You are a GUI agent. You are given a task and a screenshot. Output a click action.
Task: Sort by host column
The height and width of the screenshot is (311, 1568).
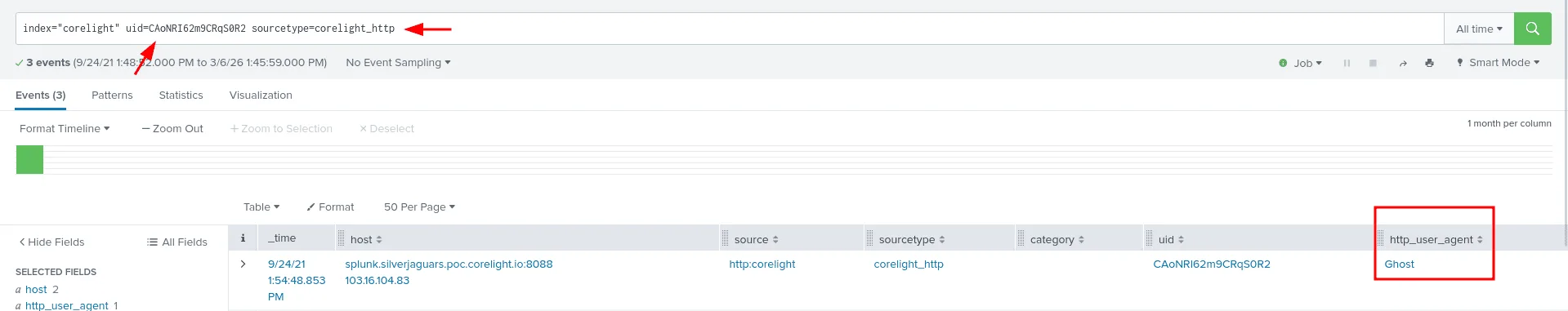coord(366,240)
